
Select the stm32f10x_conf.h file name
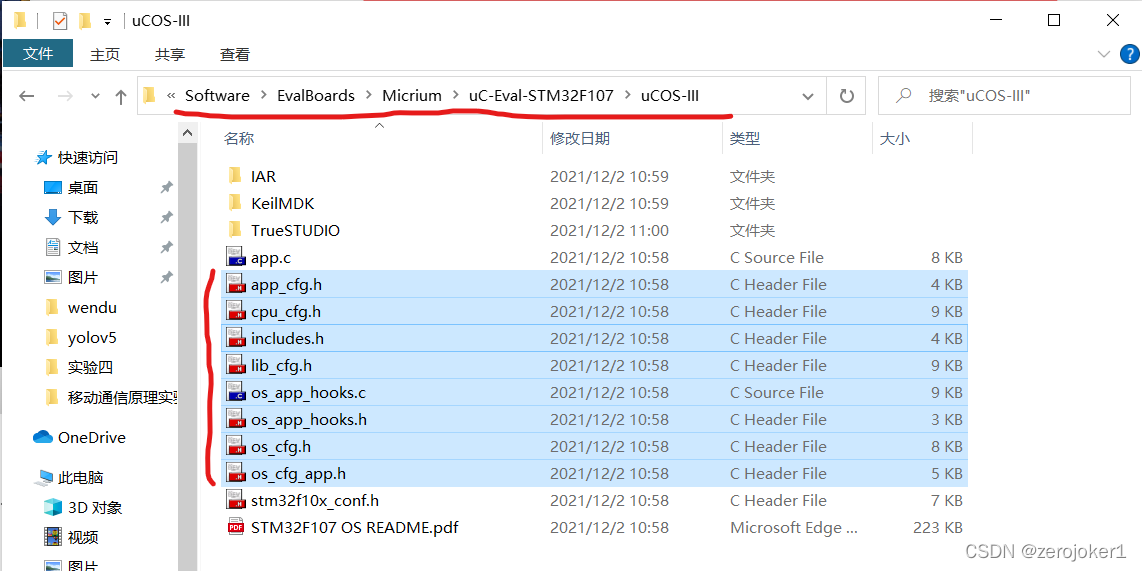tap(315, 500)
